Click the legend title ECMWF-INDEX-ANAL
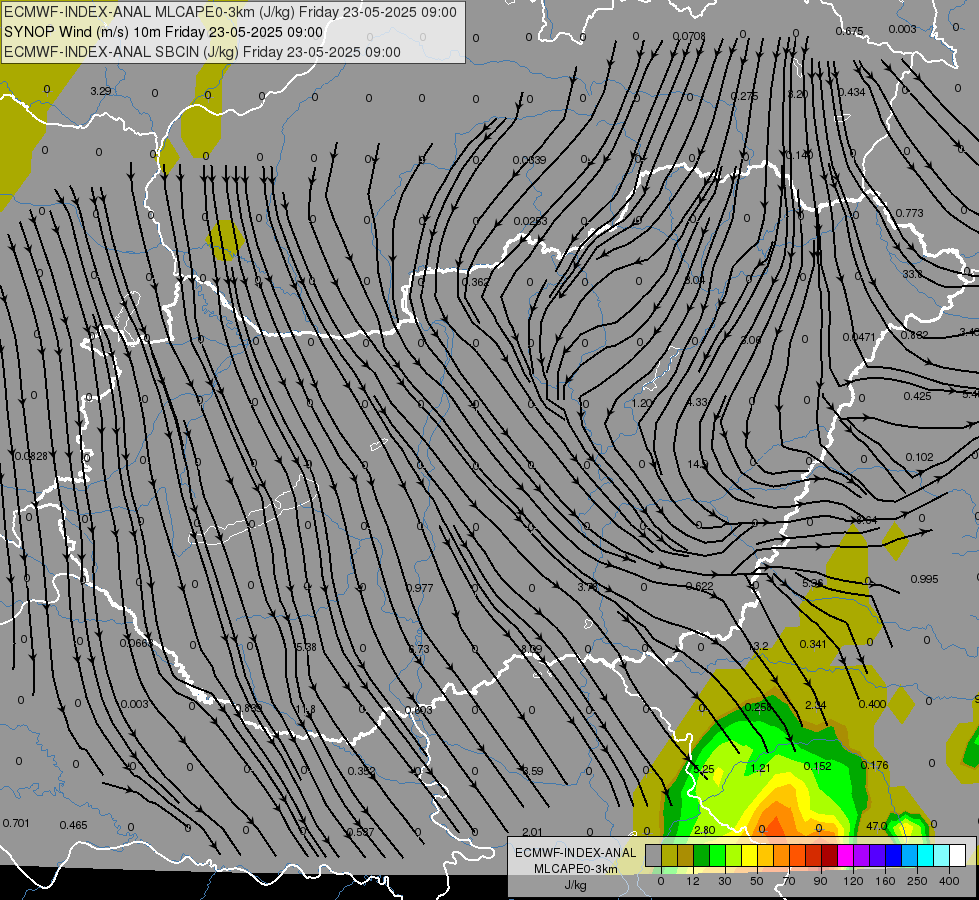The height and width of the screenshot is (900, 979). [x=575, y=853]
